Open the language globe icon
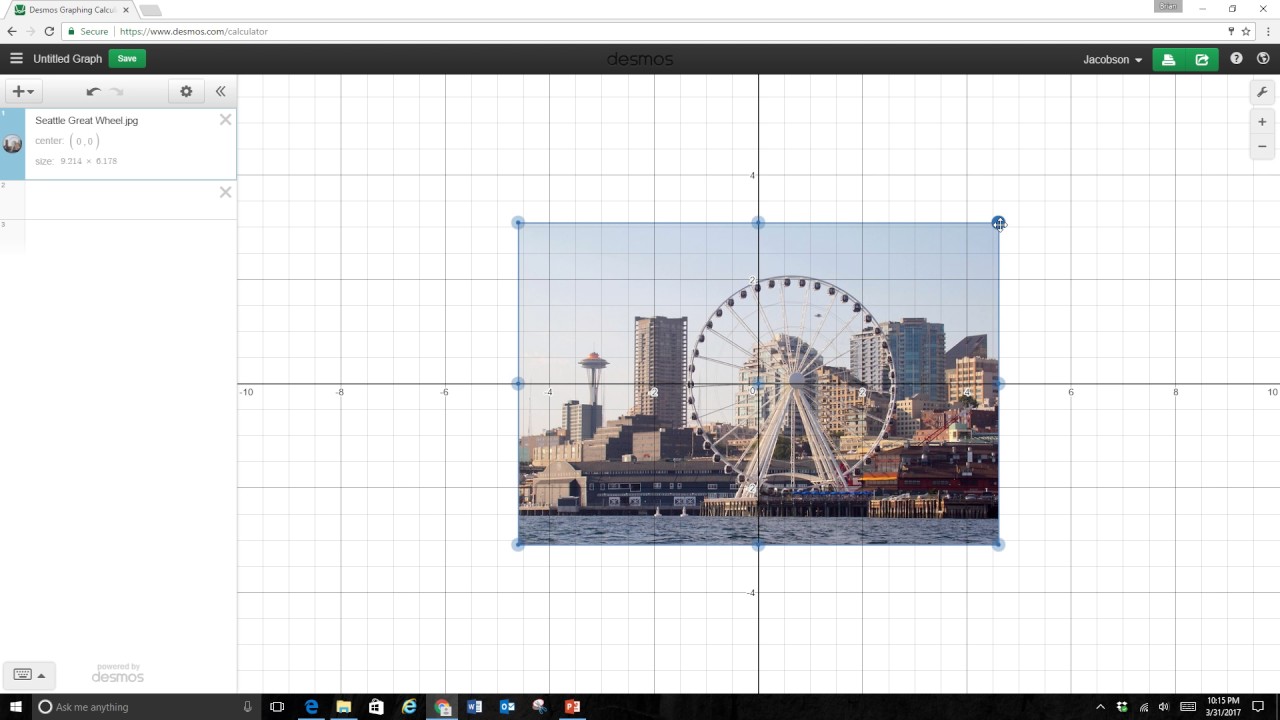 [x=1263, y=59]
